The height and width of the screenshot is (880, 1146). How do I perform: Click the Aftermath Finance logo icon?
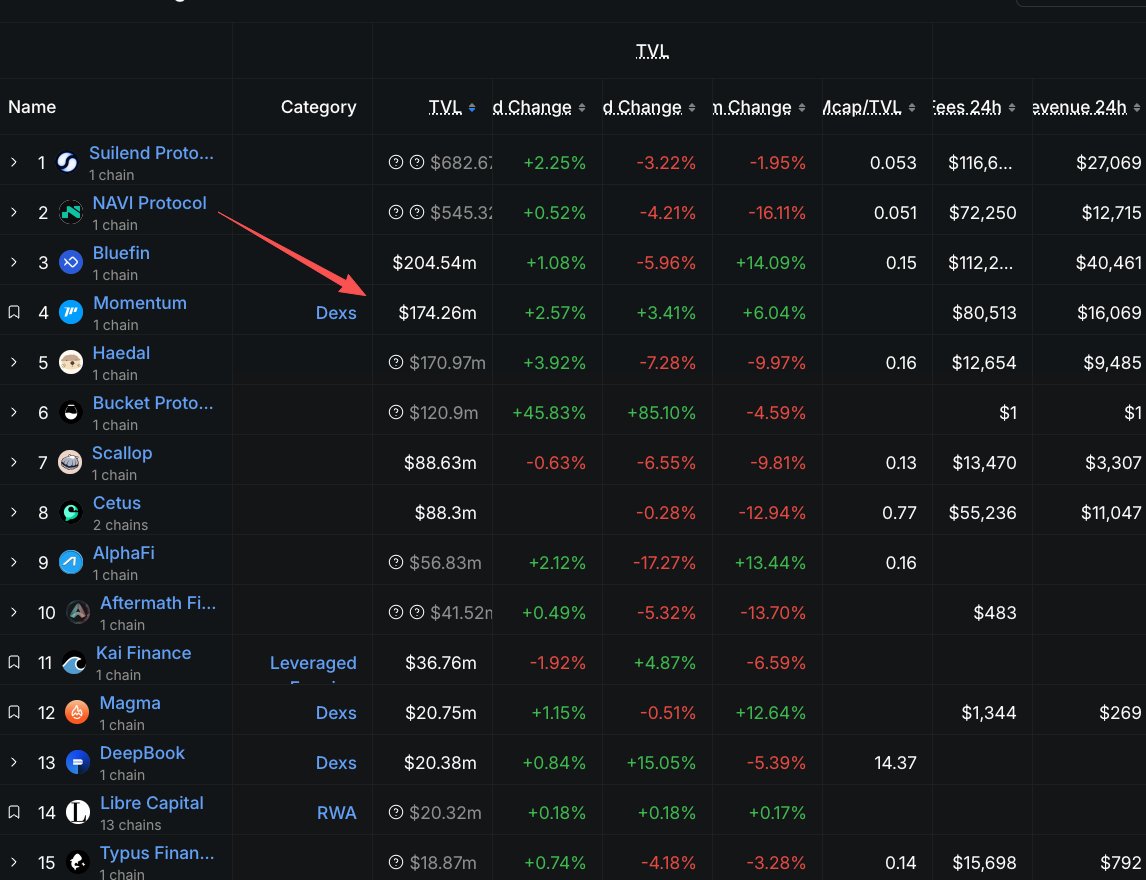(x=78, y=612)
